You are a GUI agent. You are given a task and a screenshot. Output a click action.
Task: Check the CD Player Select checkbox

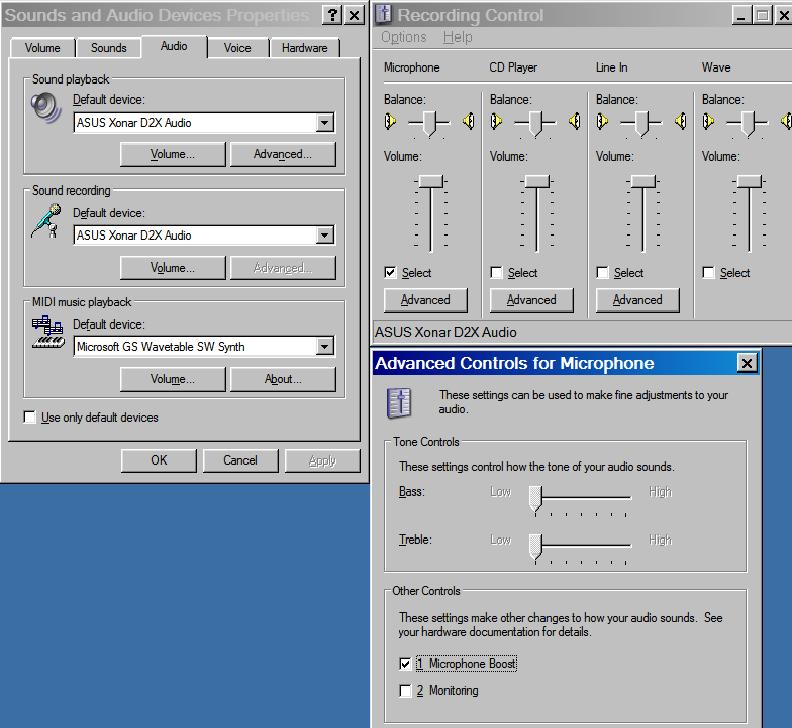[x=497, y=273]
